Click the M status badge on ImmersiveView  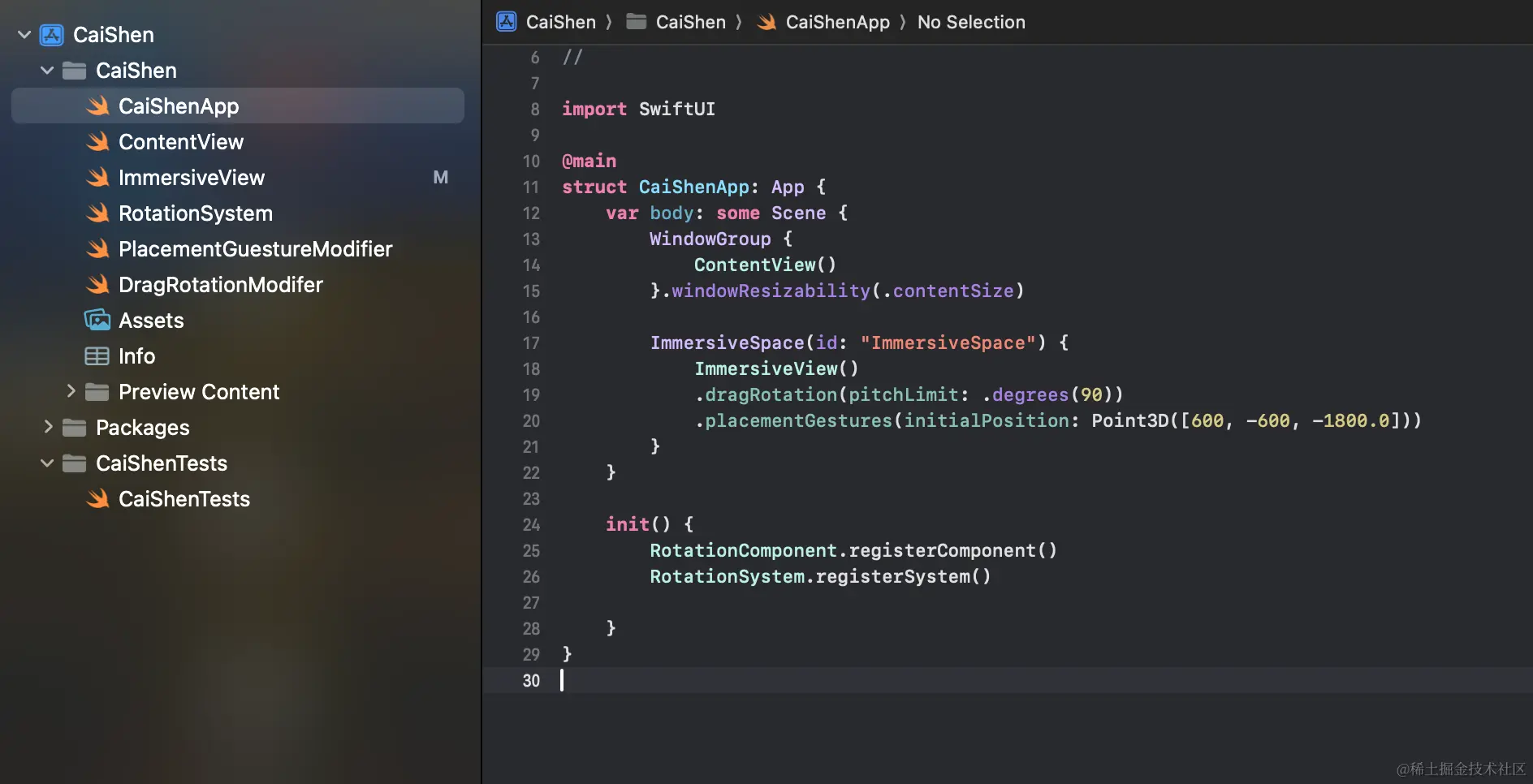click(x=441, y=178)
